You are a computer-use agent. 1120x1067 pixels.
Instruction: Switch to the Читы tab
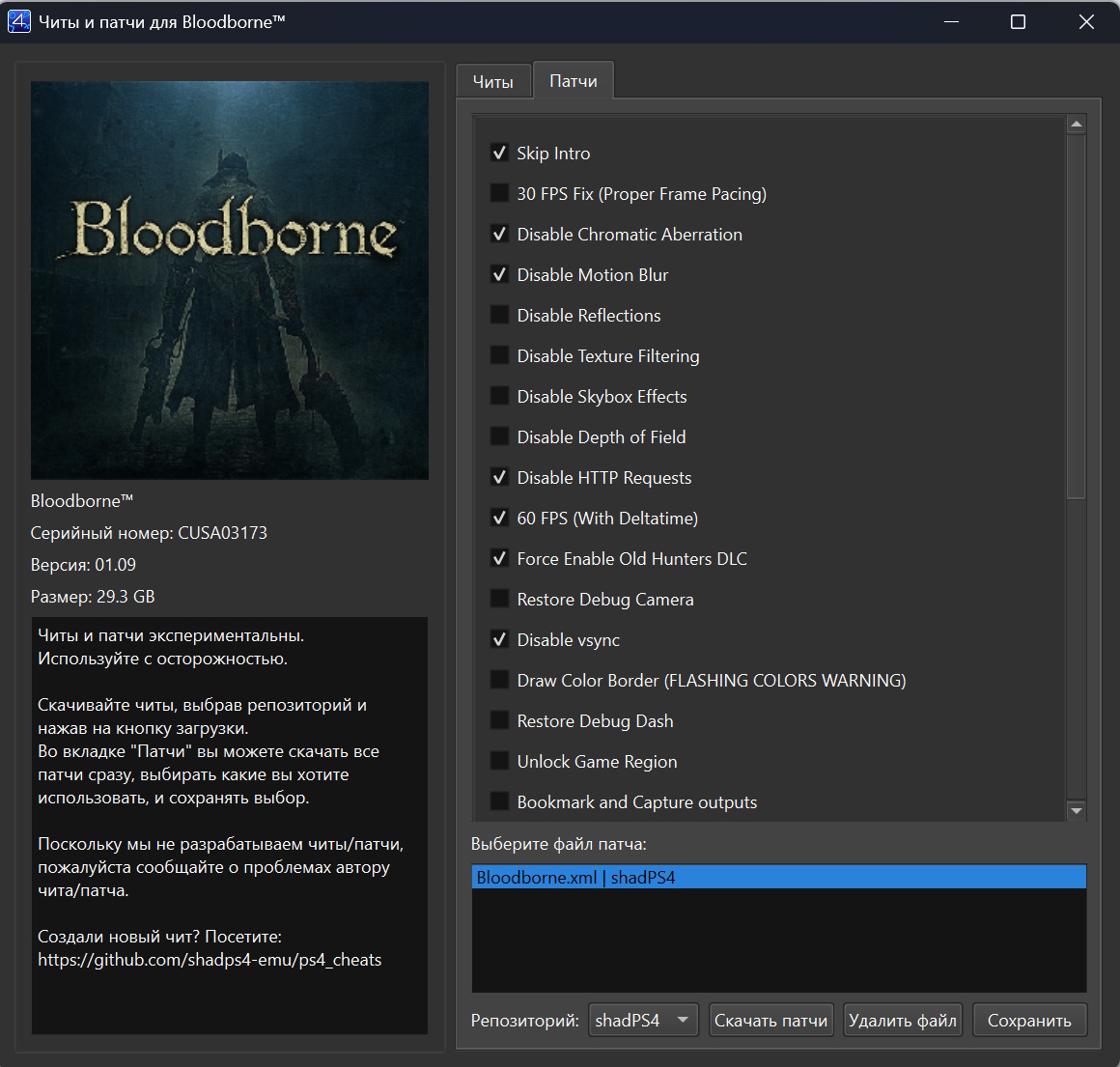(493, 81)
